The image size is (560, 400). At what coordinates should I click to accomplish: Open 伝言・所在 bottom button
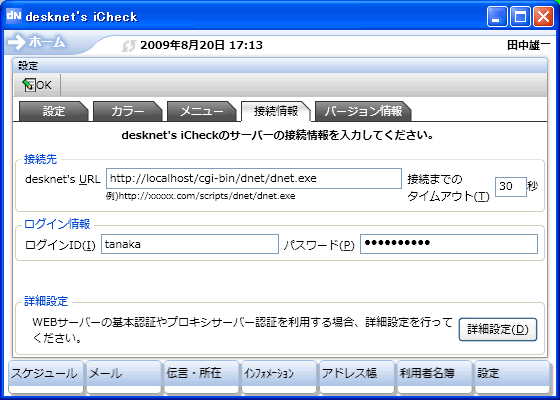pyautogui.click(x=201, y=377)
